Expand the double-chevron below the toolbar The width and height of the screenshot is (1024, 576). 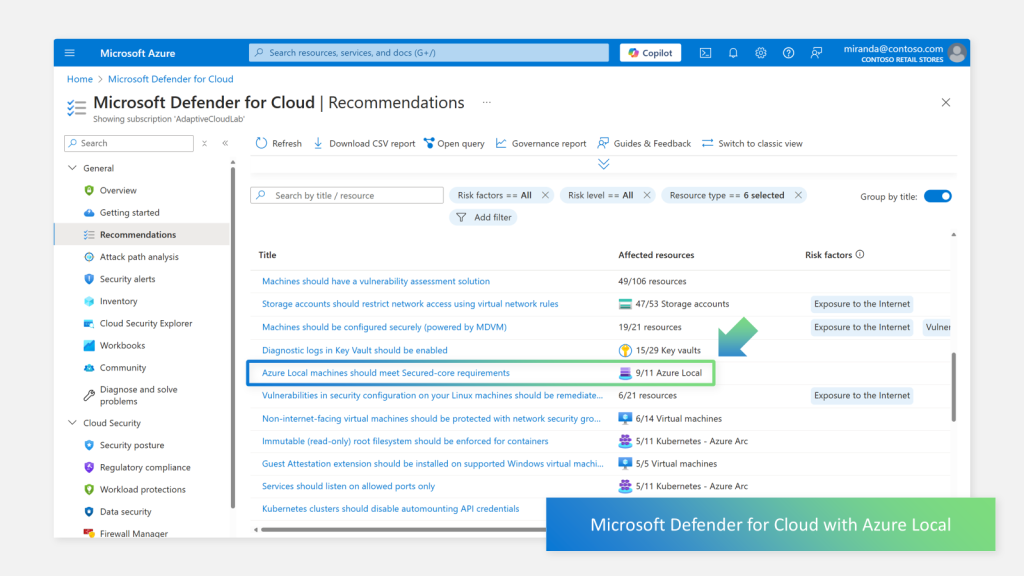pos(603,164)
